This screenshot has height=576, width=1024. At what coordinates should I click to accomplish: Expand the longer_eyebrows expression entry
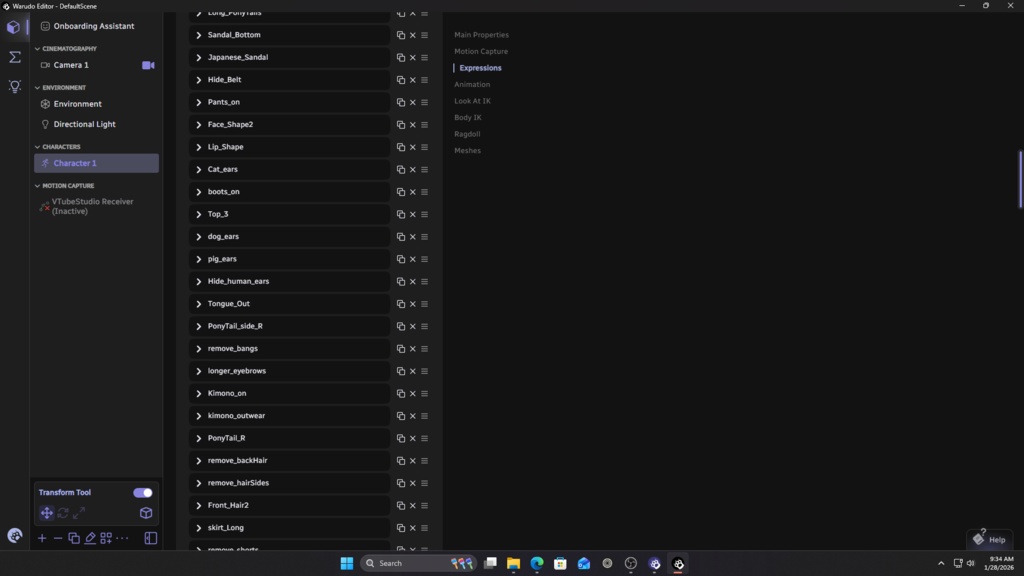(199, 371)
